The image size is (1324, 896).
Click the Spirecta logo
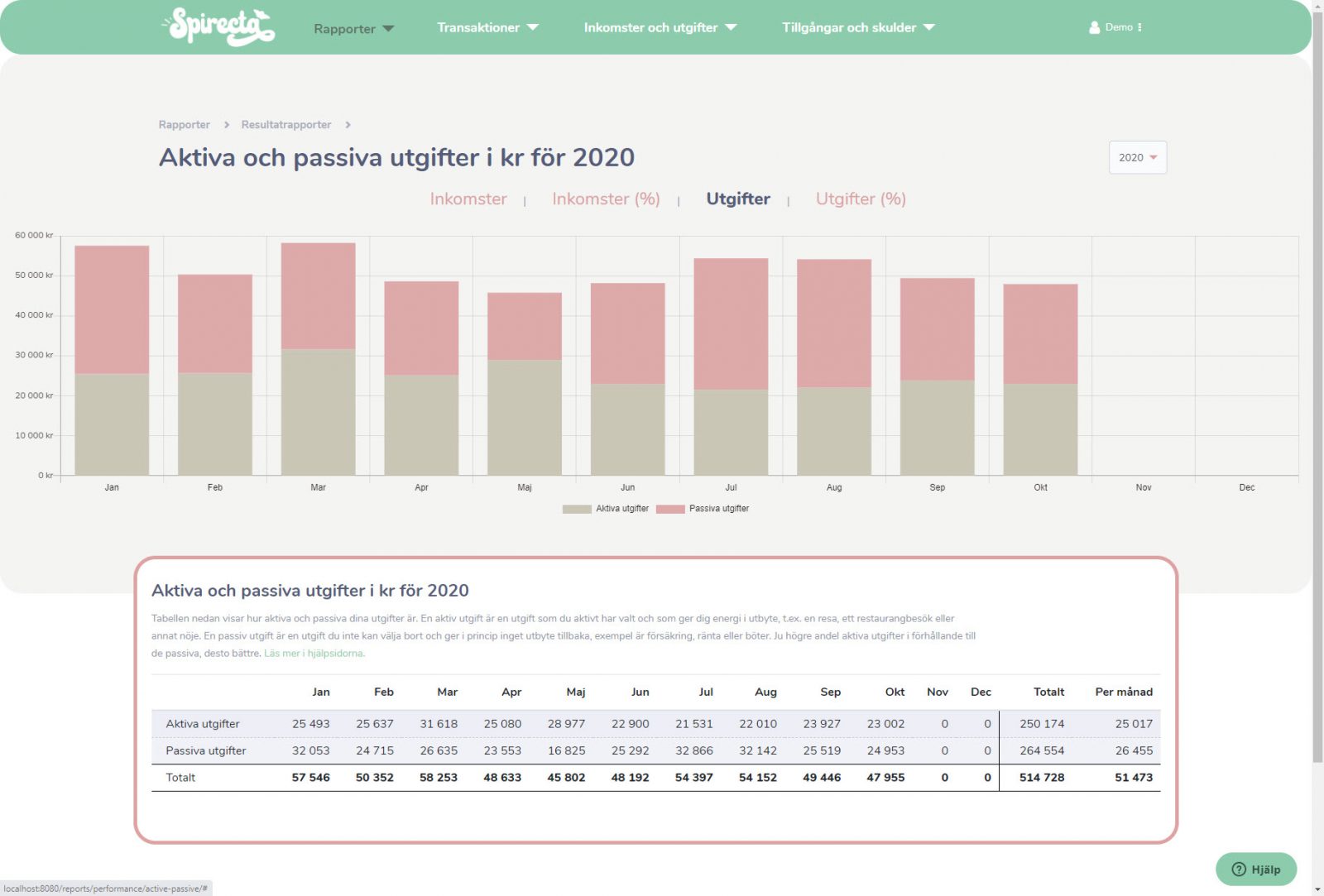tap(218, 26)
